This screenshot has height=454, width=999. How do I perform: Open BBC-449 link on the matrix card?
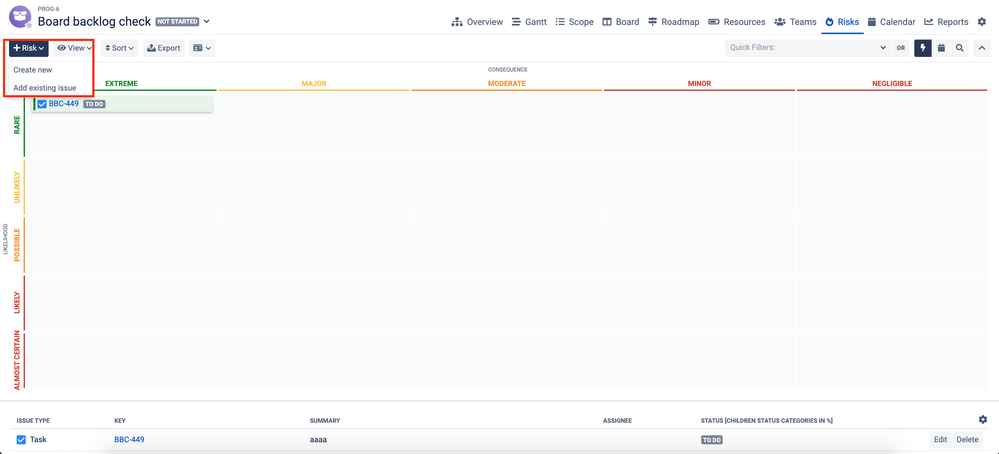[64, 103]
